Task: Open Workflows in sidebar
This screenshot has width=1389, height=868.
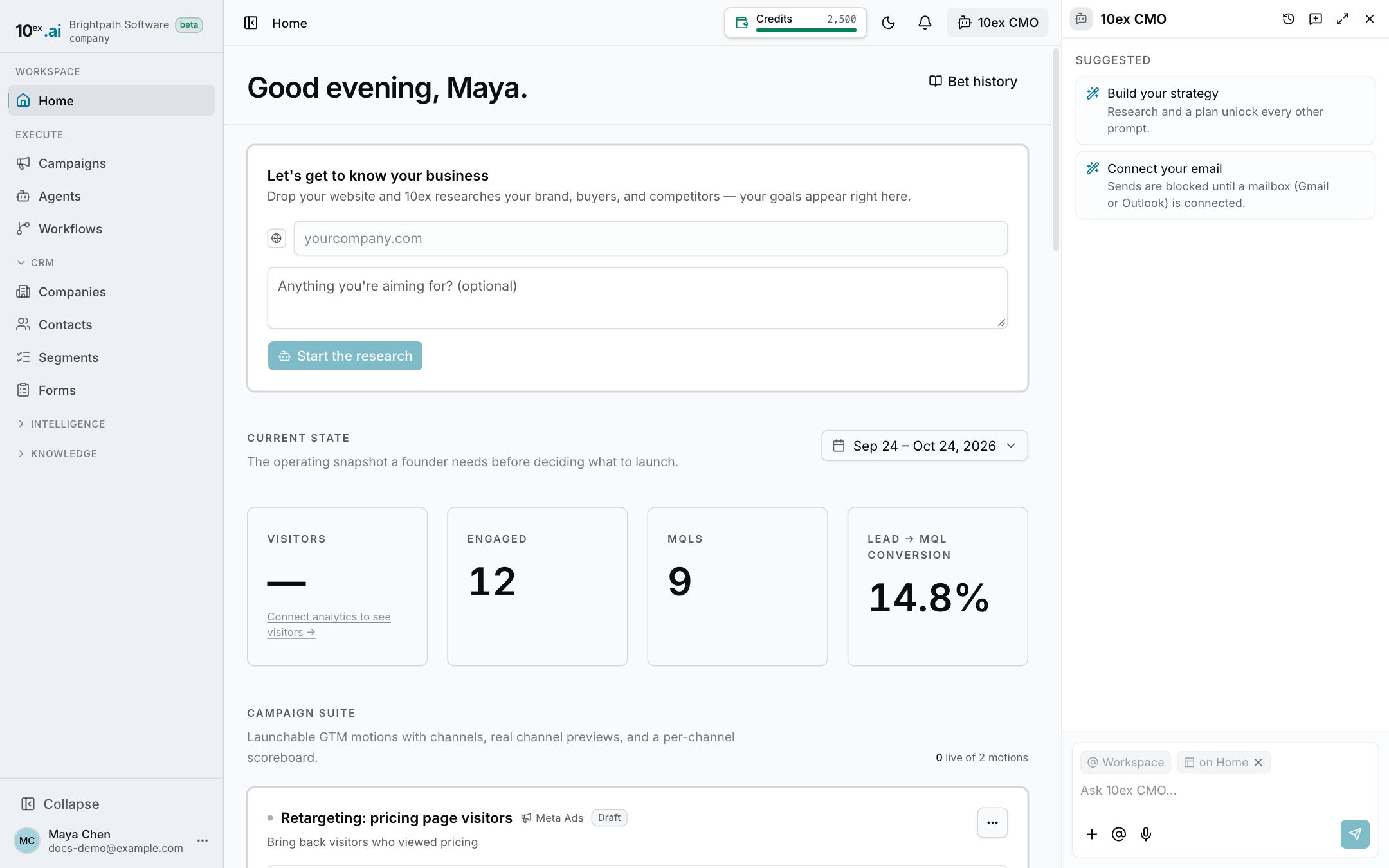Action: (x=111, y=229)
